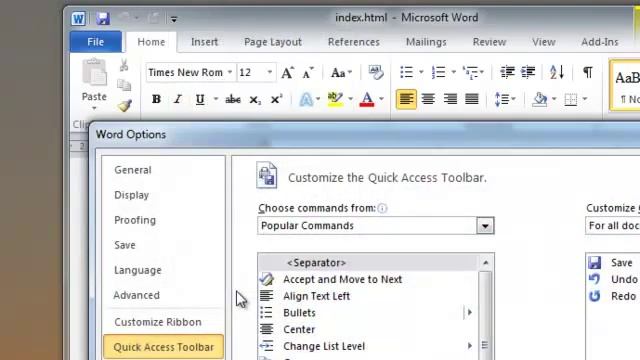Switch to the Insert tab
Viewport: 640px width, 360px height.
pyautogui.click(x=204, y=42)
